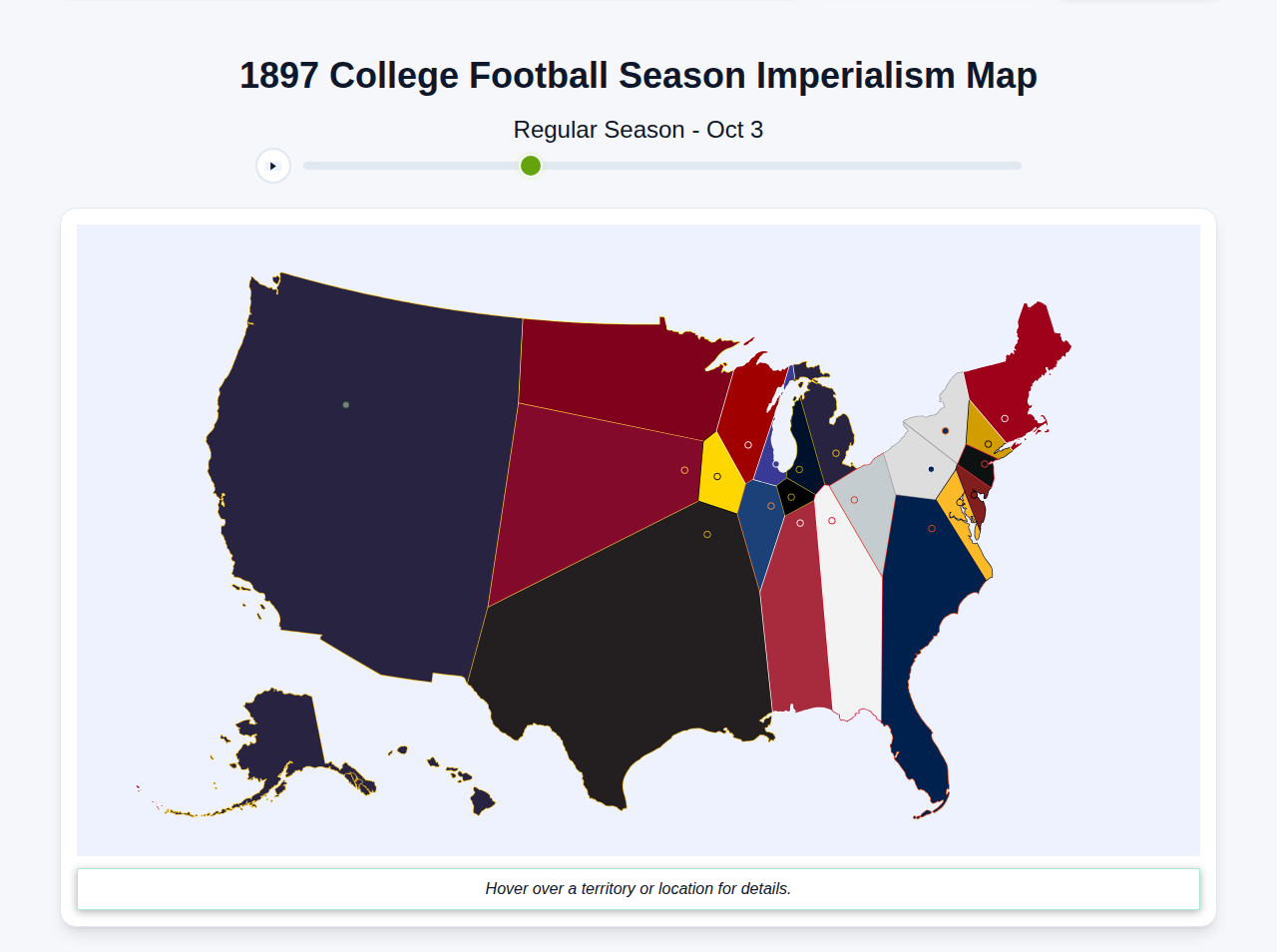
Task: Click the red circle marker over New England
Action: click(1005, 418)
